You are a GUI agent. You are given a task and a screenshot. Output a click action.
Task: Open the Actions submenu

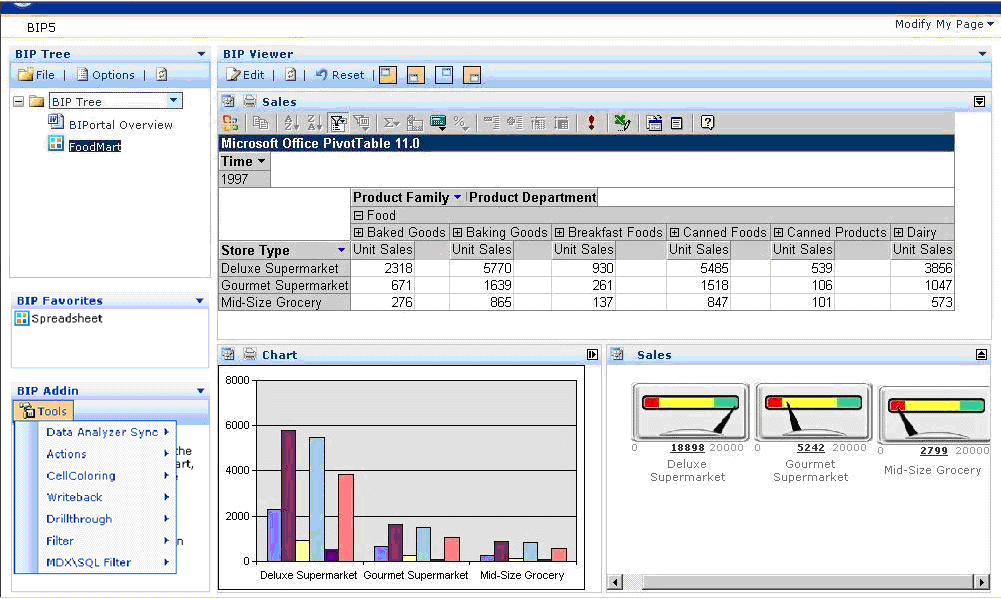[x=107, y=454]
